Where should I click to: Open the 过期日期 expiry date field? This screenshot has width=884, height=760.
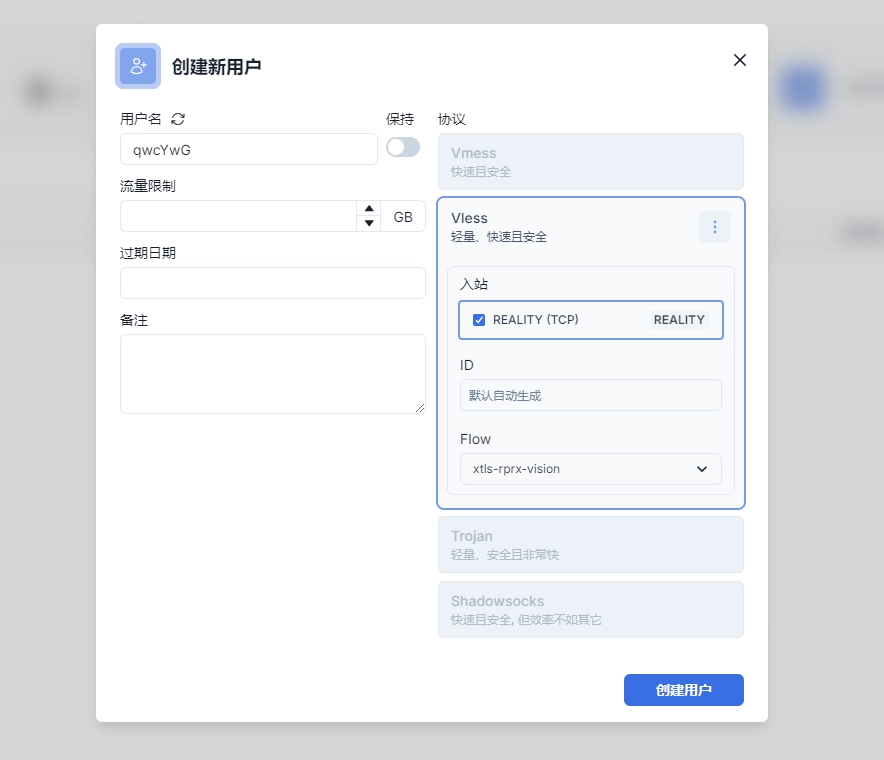[272, 283]
